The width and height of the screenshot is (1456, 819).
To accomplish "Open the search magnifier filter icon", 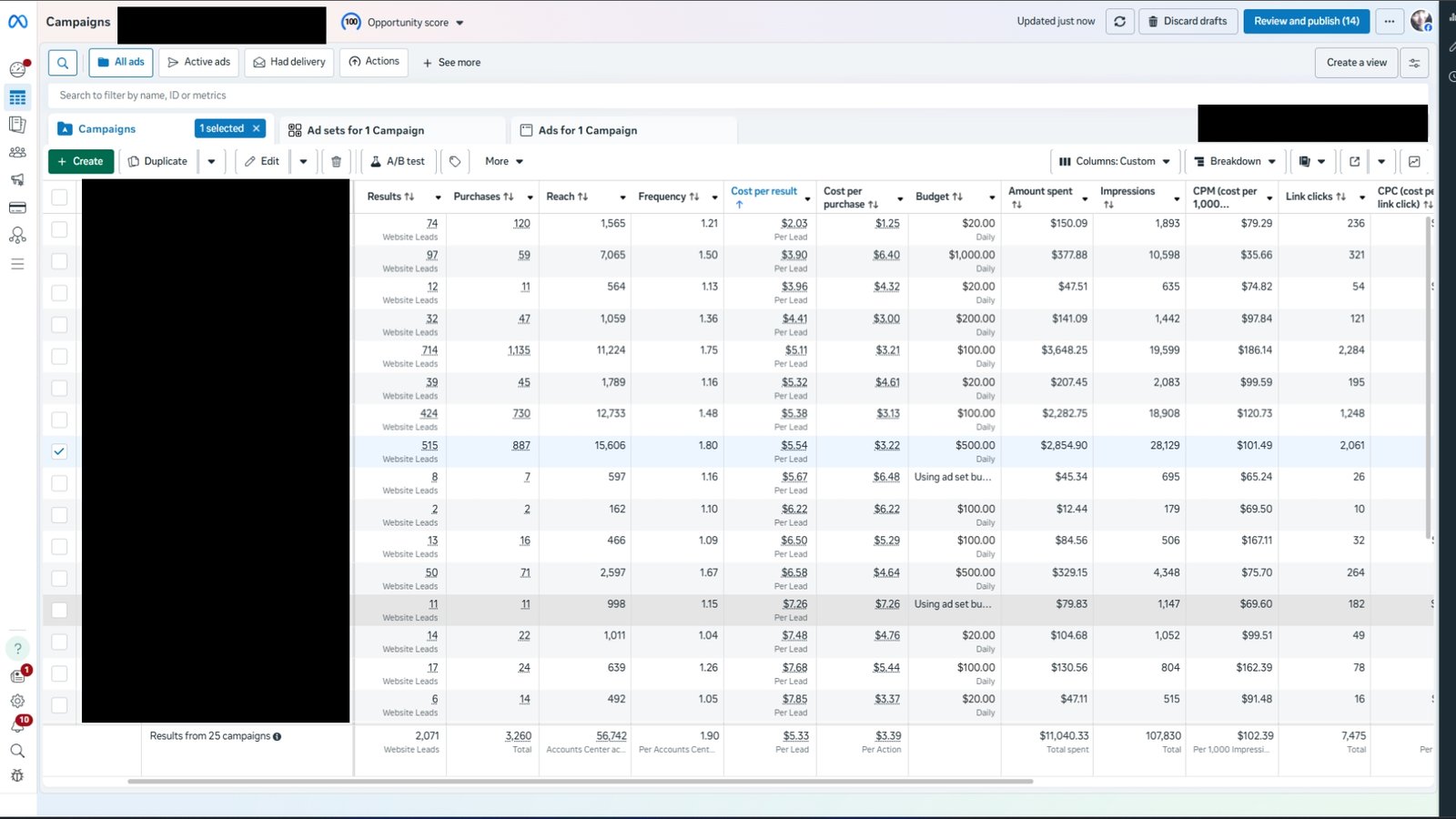I will [x=63, y=63].
